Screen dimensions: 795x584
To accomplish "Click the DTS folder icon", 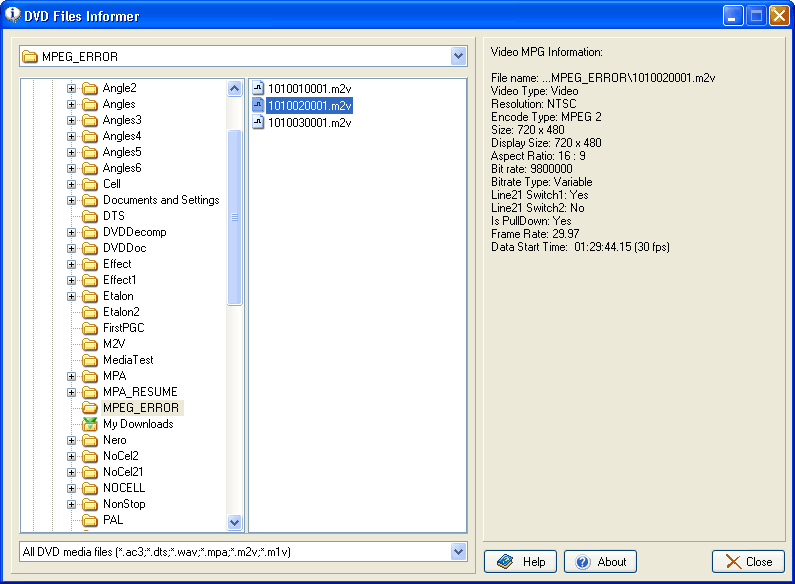I will [90, 216].
